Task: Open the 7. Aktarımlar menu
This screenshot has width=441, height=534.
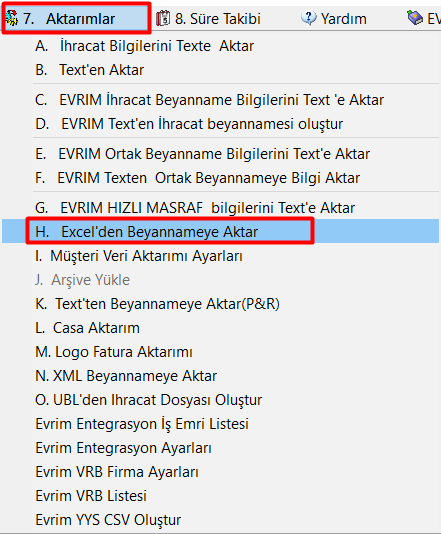Action: (76, 18)
